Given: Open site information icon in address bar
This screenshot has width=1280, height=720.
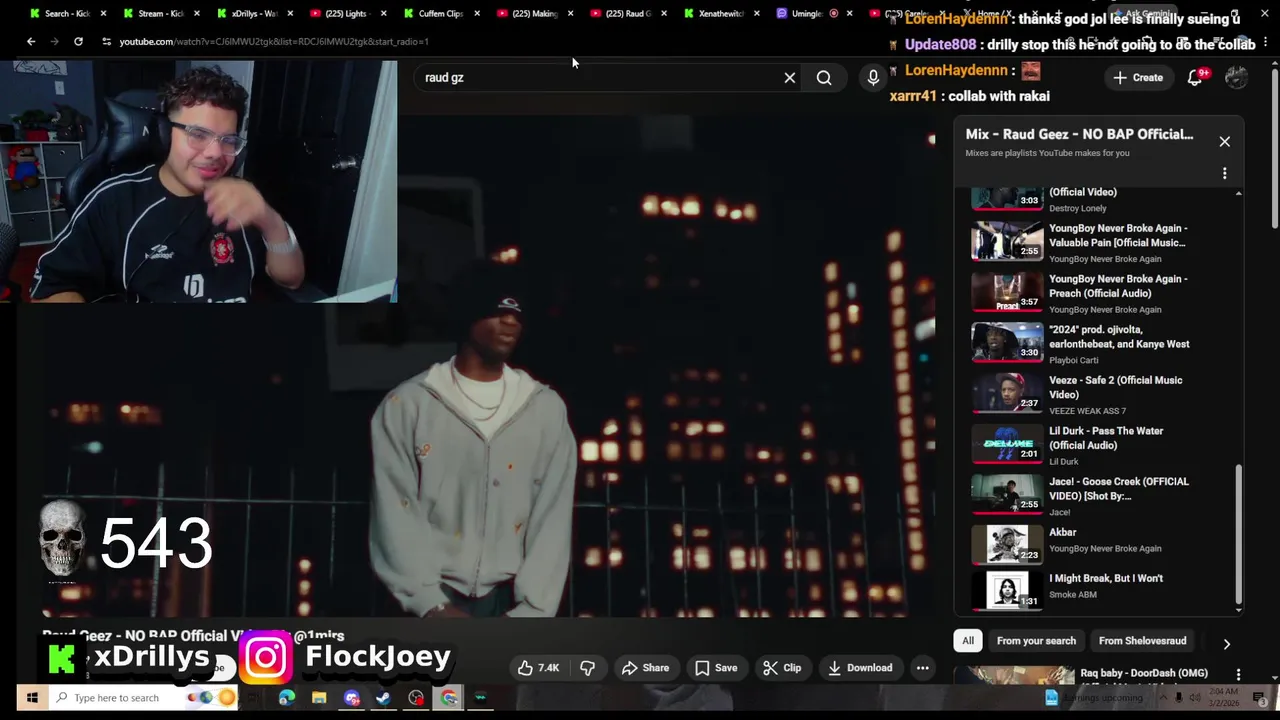Looking at the screenshot, I should pyautogui.click(x=106, y=41).
